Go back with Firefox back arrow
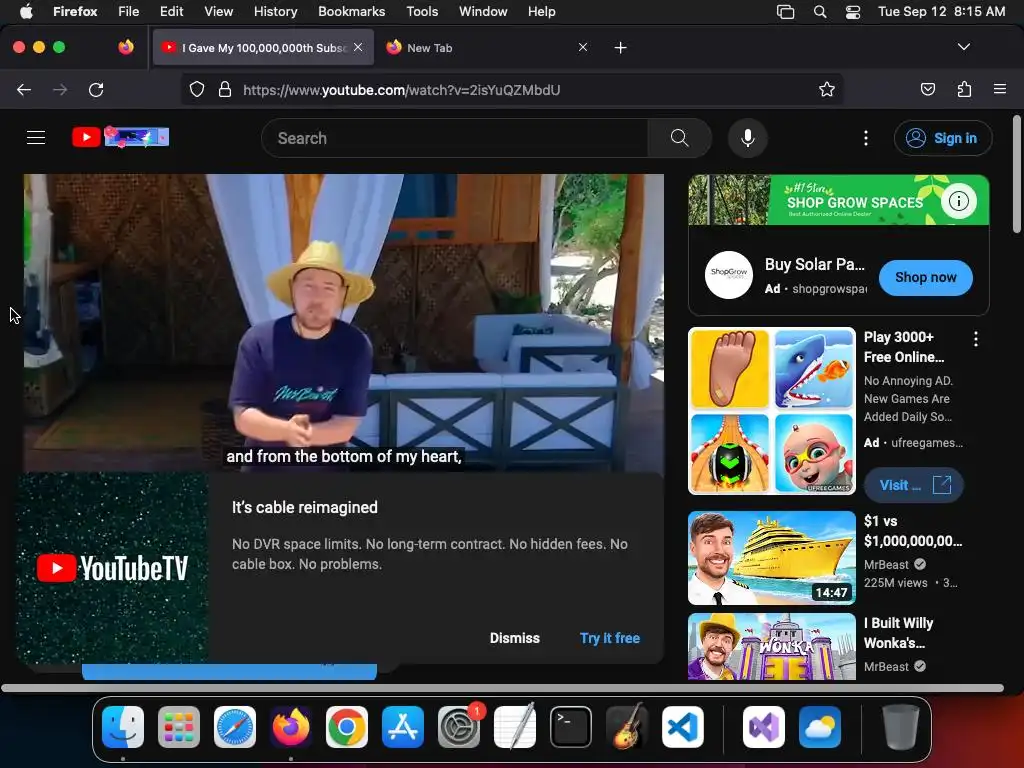The image size is (1024, 768). click(24, 90)
